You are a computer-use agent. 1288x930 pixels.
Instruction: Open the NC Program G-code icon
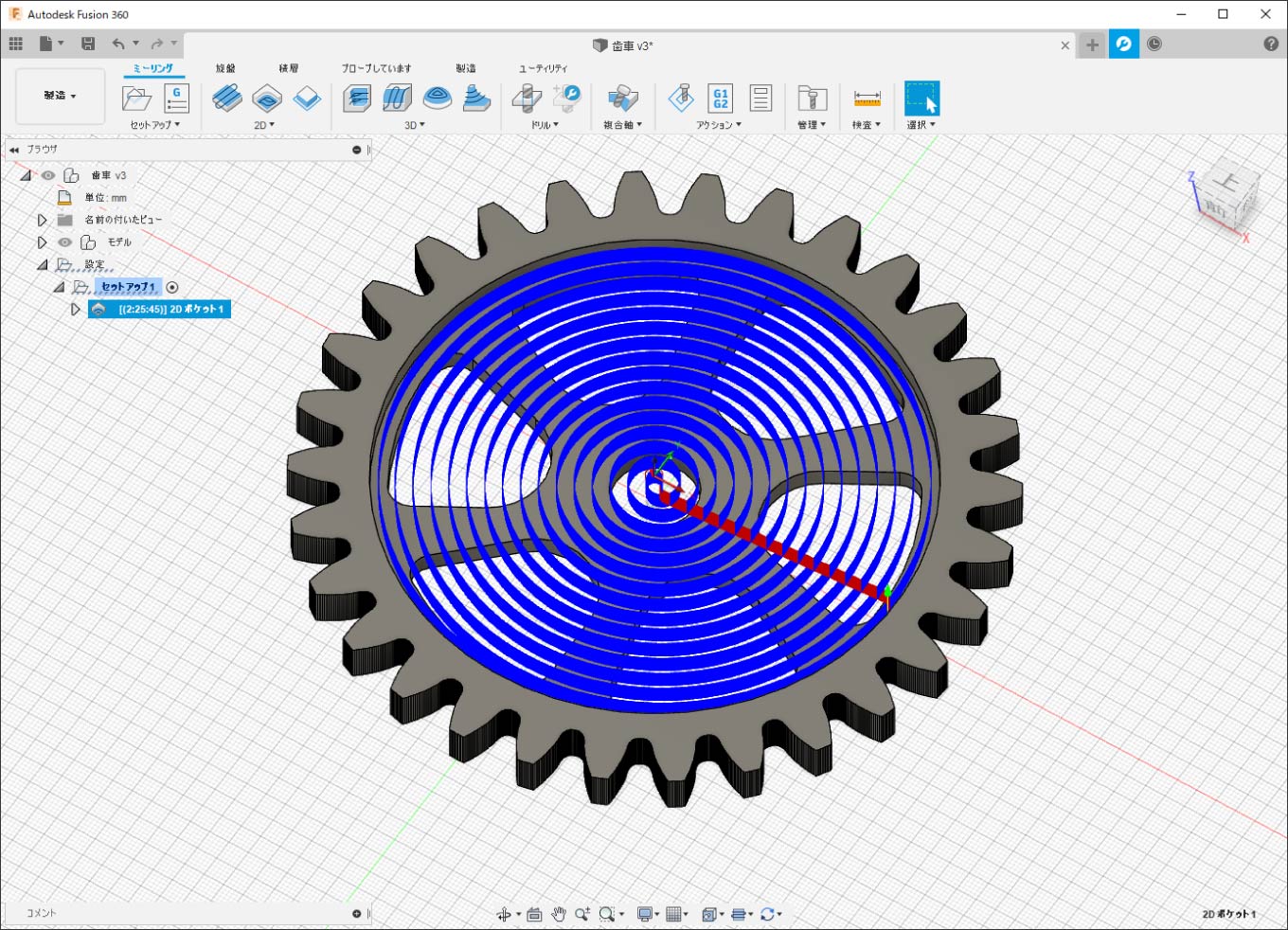(x=176, y=98)
